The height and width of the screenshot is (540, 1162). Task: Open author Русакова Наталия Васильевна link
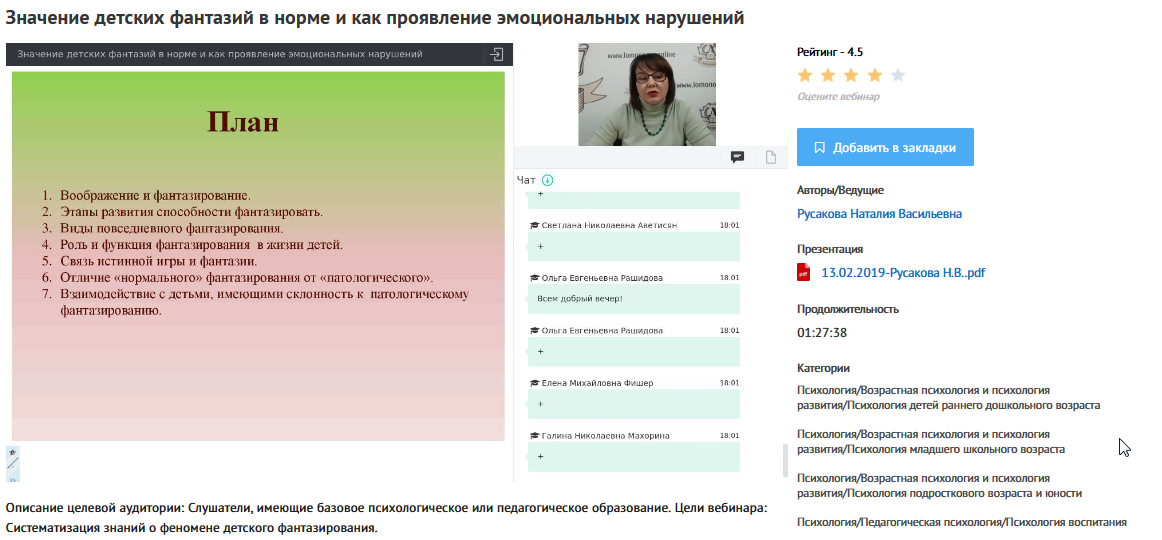coord(879,214)
